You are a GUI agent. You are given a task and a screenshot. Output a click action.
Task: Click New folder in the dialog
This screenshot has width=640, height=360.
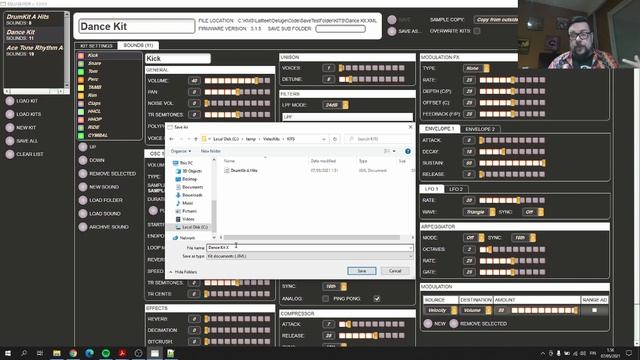pyautogui.click(x=211, y=151)
